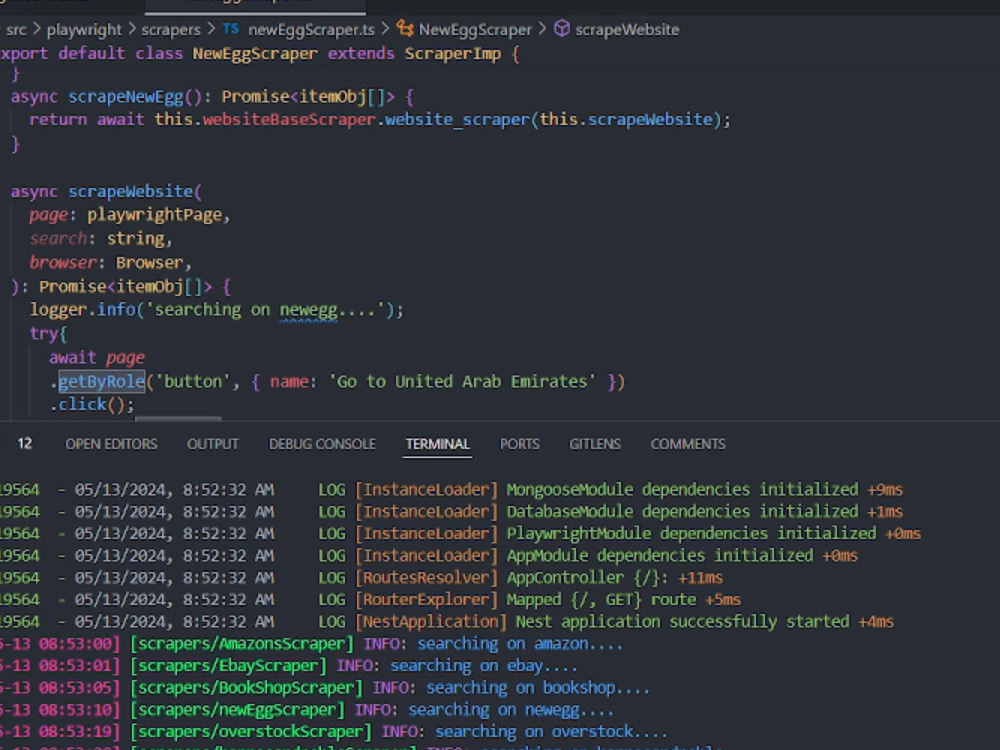This screenshot has height=750, width=1000.
Task: Open the OPEN EDITORS panel tab
Action: coord(111,444)
